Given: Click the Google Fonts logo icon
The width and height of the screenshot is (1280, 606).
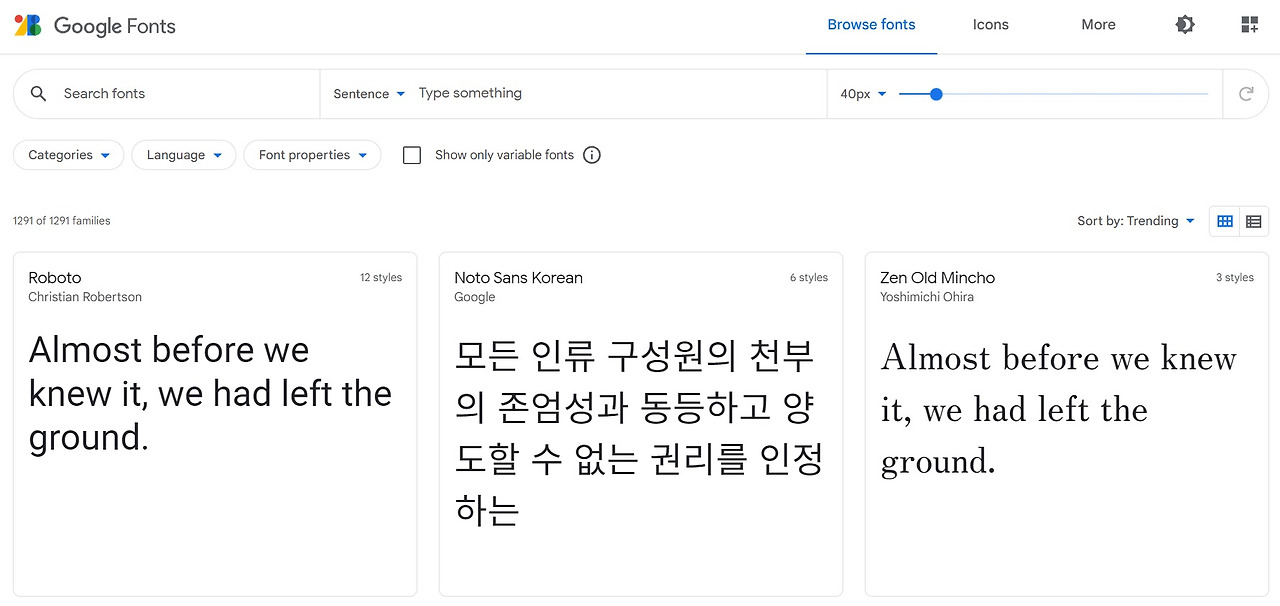Looking at the screenshot, I should [28, 25].
